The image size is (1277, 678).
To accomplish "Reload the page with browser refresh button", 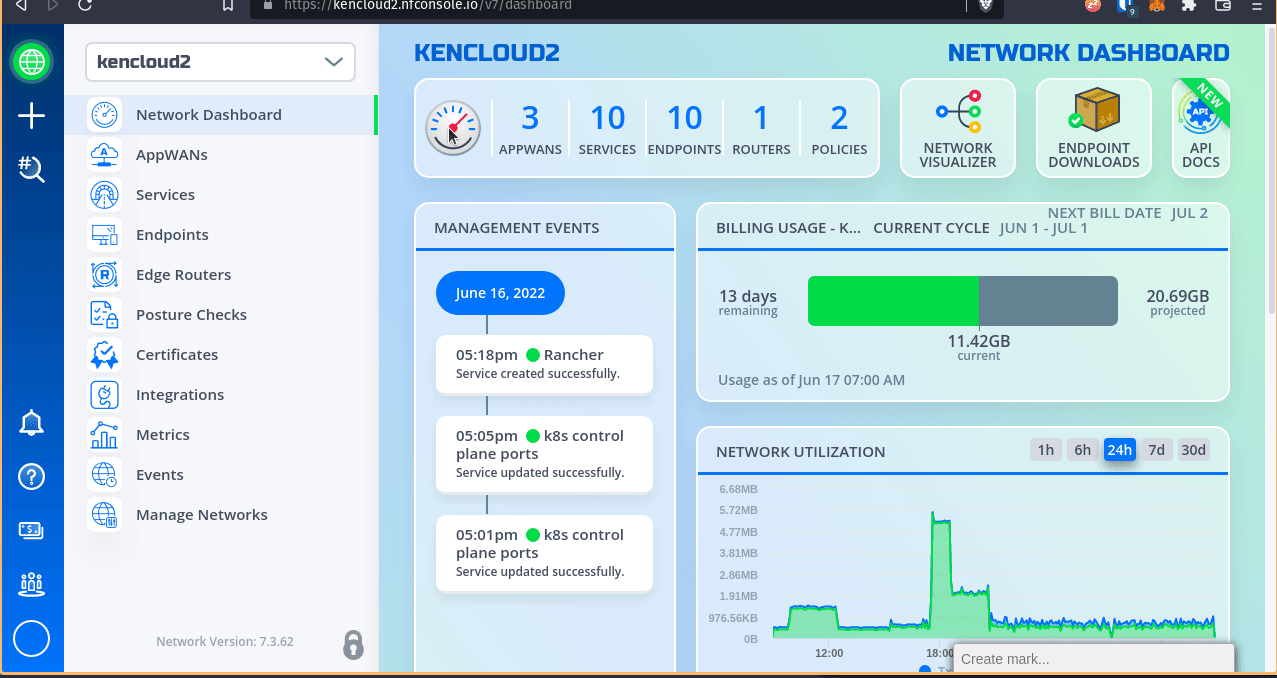I will click(85, 5).
